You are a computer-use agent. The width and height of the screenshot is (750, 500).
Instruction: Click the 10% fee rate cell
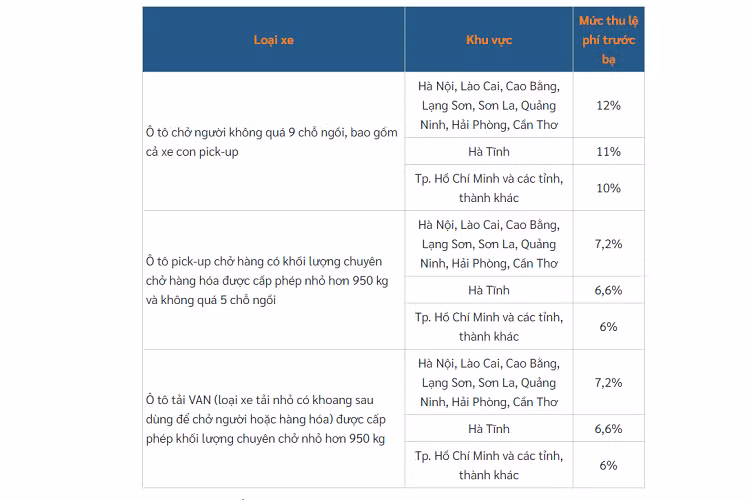click(x=609, y=188)
